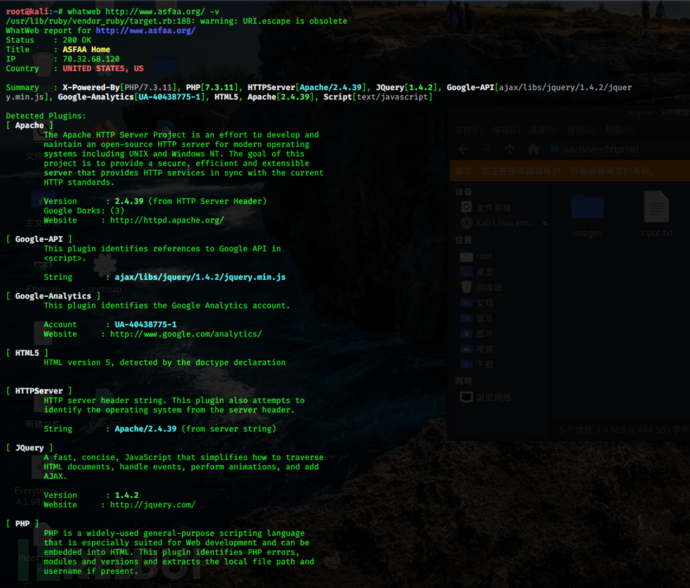
Task: Click the URI.escape is obsolete warning line
Action: click(176, 21)
